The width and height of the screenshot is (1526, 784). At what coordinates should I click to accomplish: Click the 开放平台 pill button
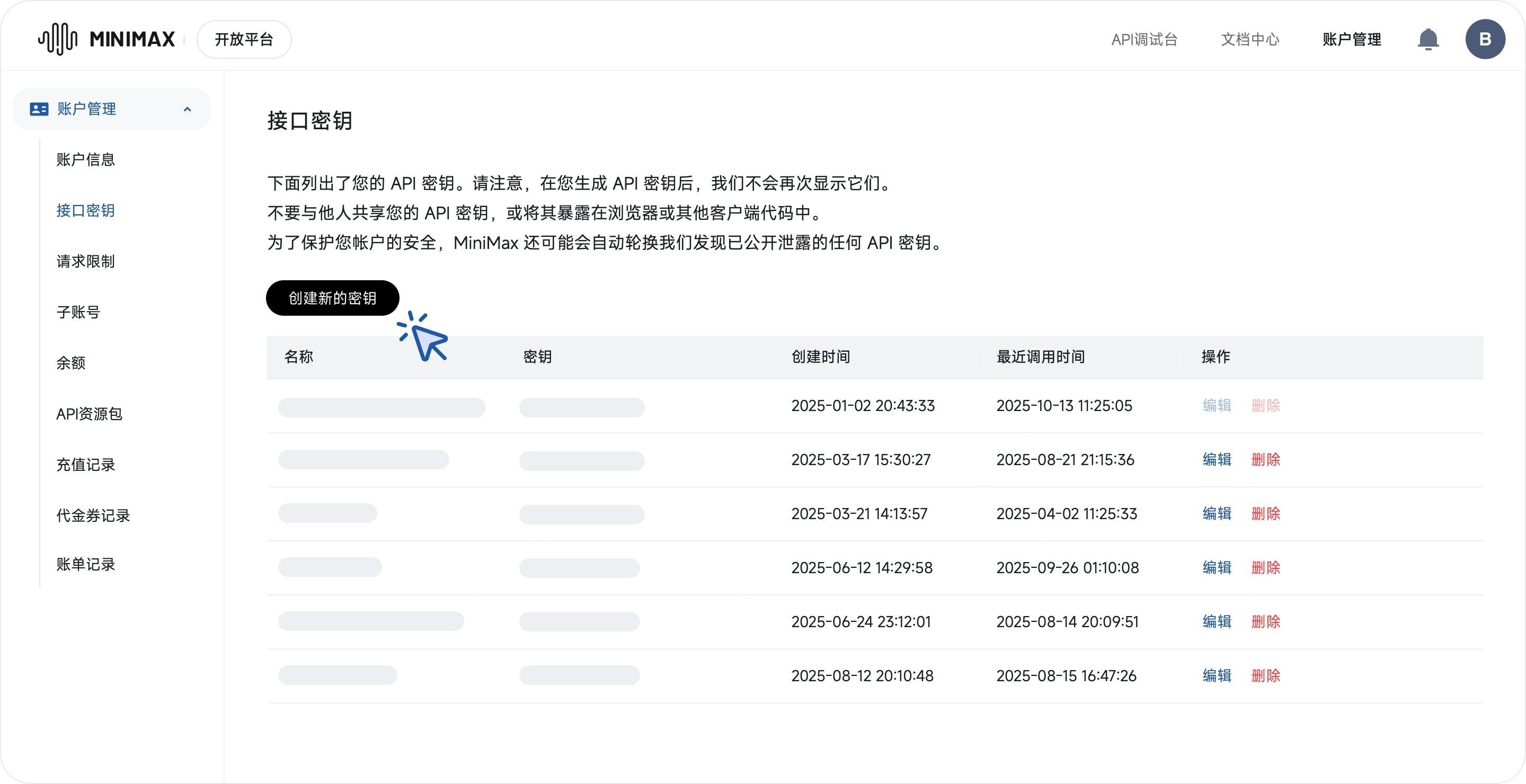[x=244, y=40]
